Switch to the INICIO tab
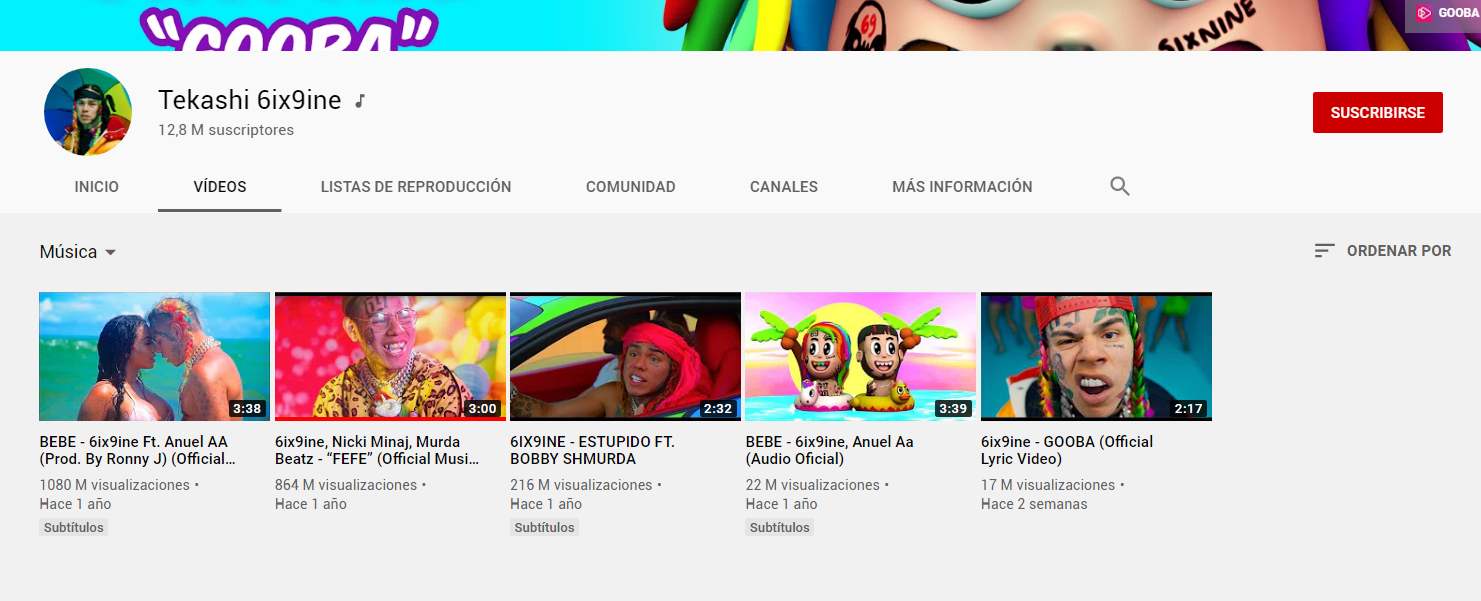This screenshot has height=601, width=1481. click(96, 187)
